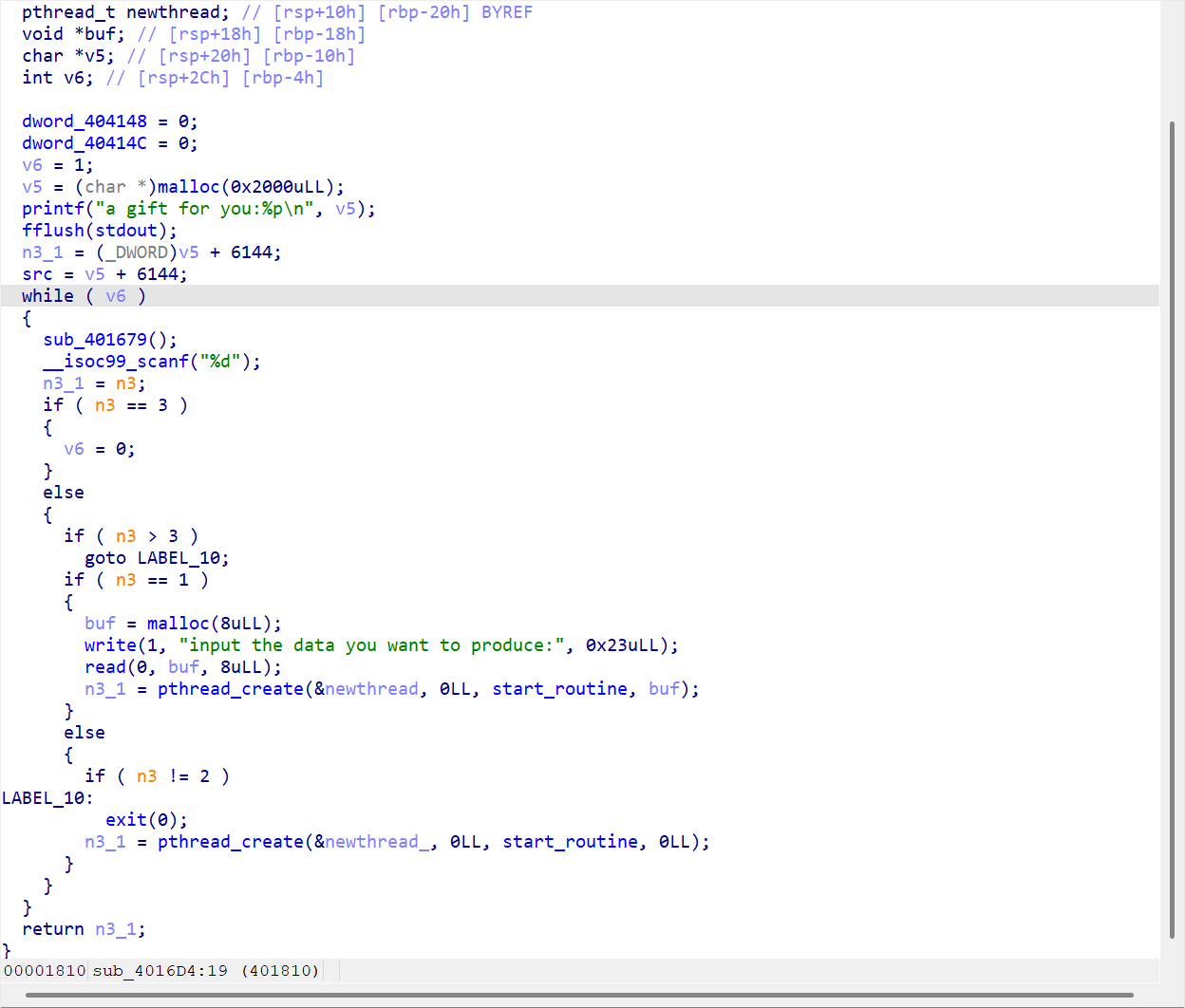The width and height of the screenshot is (1185, 1008).
Task: Click dword_40414C global variable
Action: [x=85, y=143]
